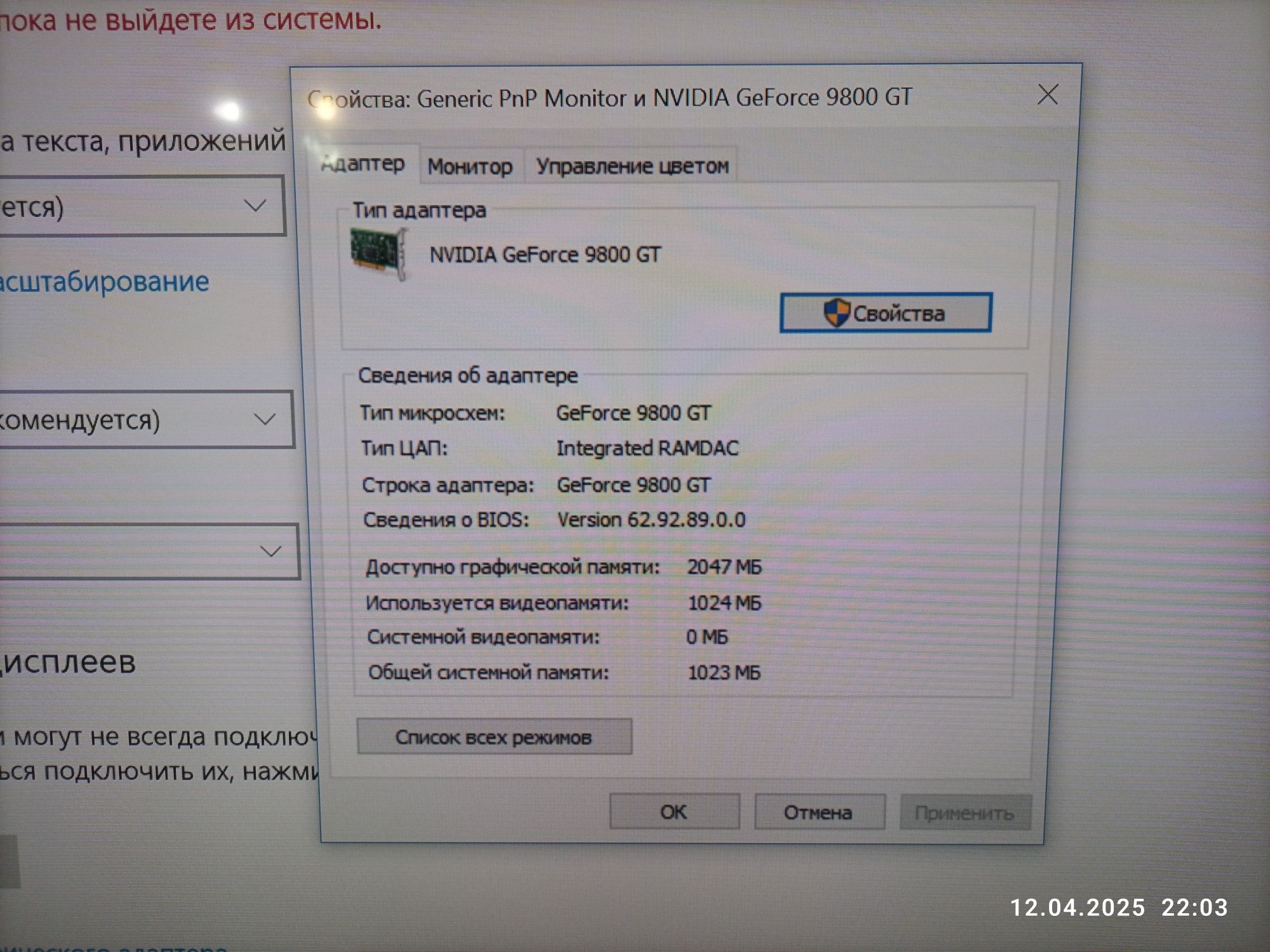Click the '0 МБ' system video memory value

(x=707, y=637)
